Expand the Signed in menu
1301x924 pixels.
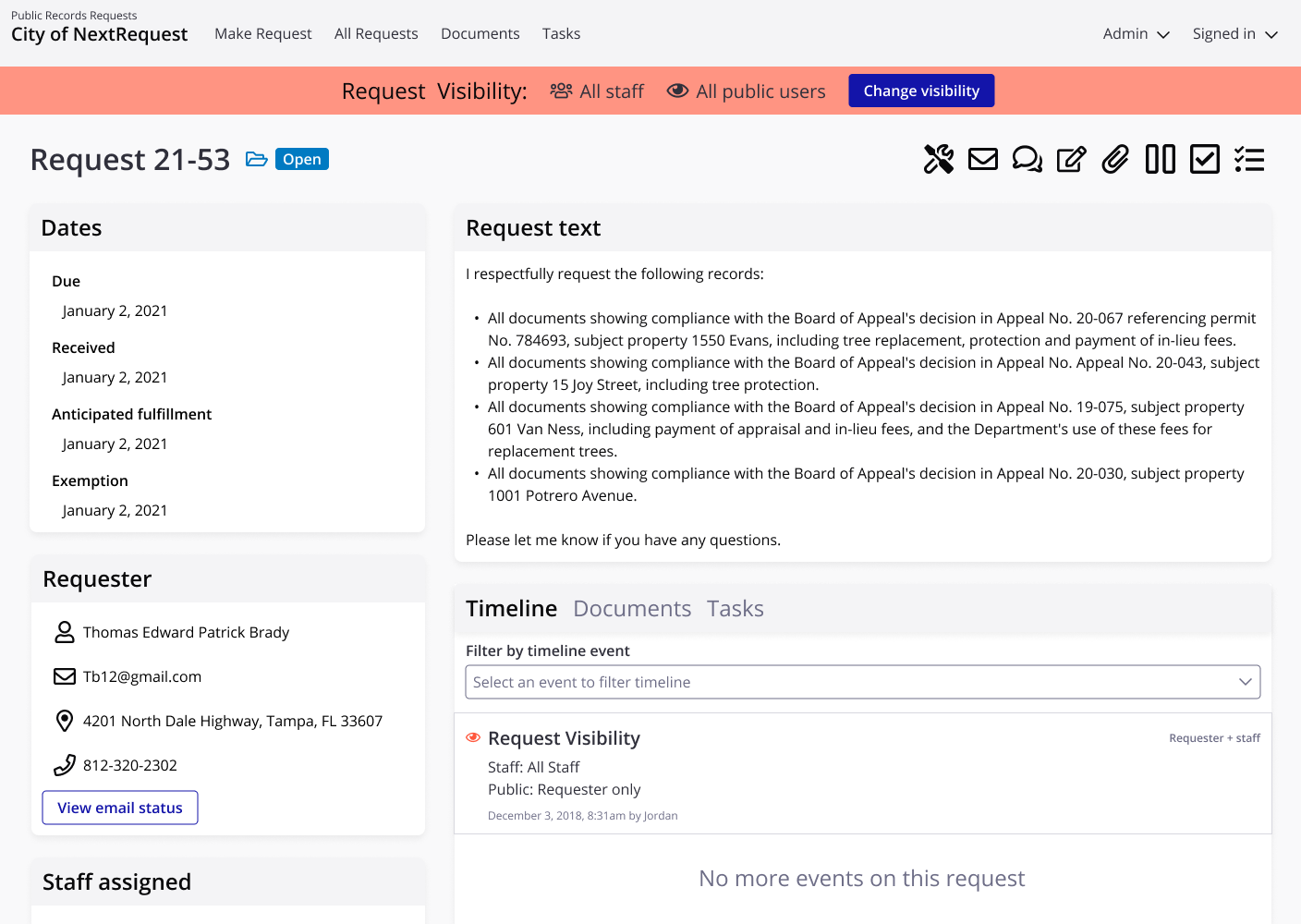(x=1234, y=33)
